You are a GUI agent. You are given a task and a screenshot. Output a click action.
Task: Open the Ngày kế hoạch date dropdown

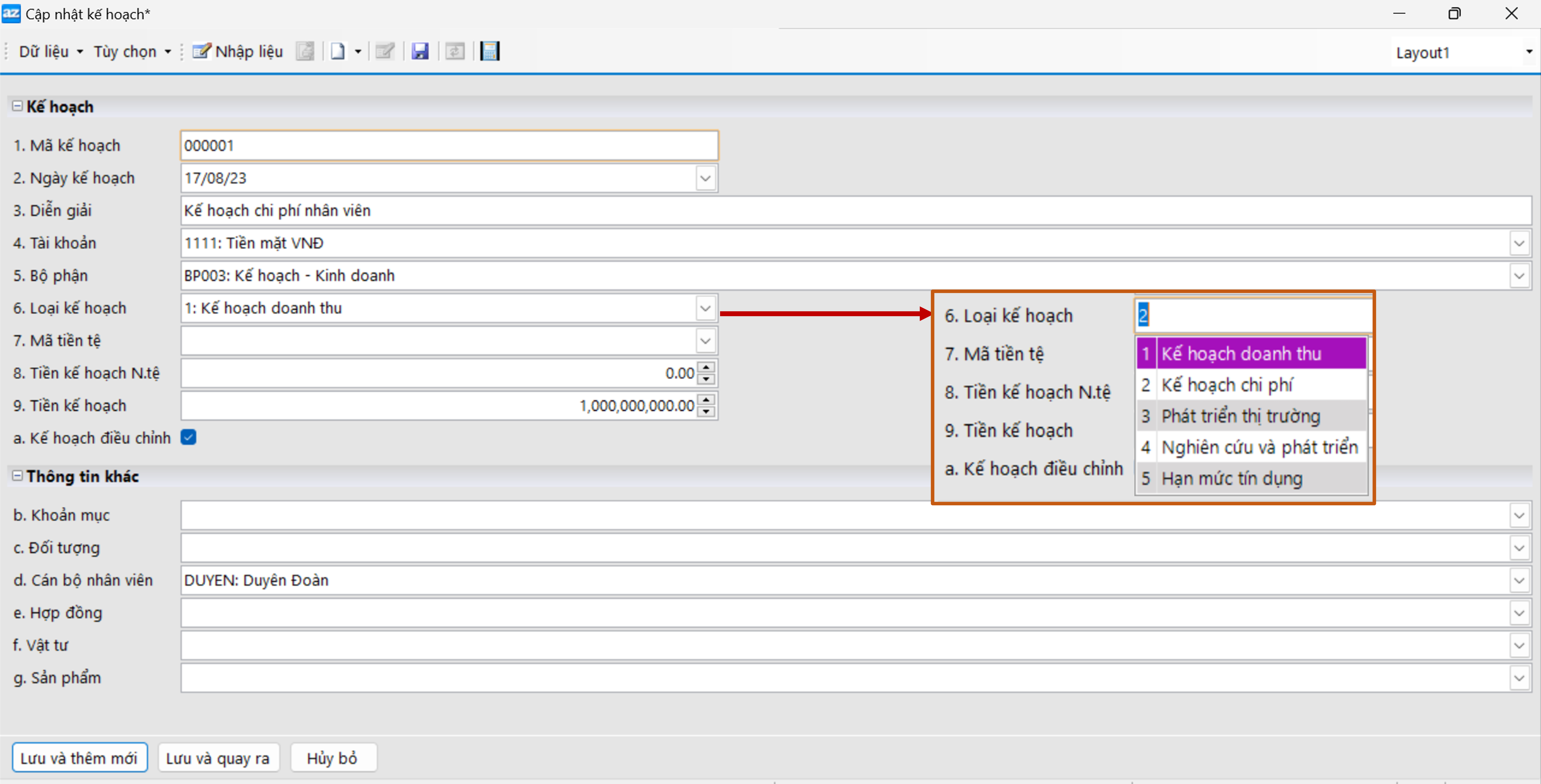(x=706, y=178)
